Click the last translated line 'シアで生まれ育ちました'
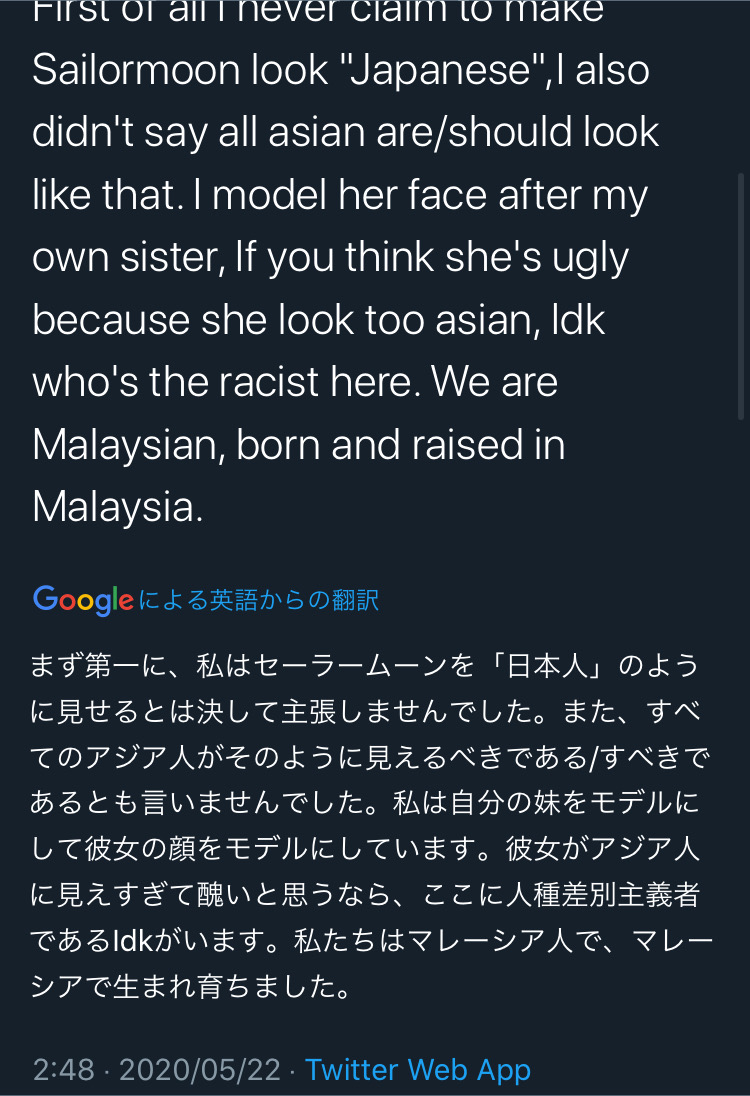 pos(190,986)
